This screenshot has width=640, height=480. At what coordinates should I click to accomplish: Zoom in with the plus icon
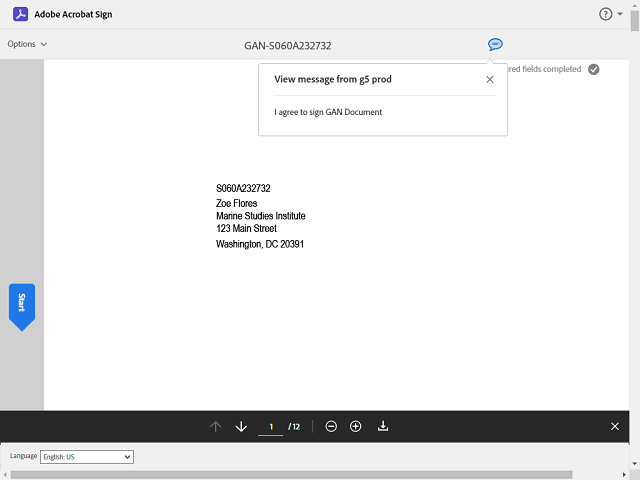[x=356, y=427]
